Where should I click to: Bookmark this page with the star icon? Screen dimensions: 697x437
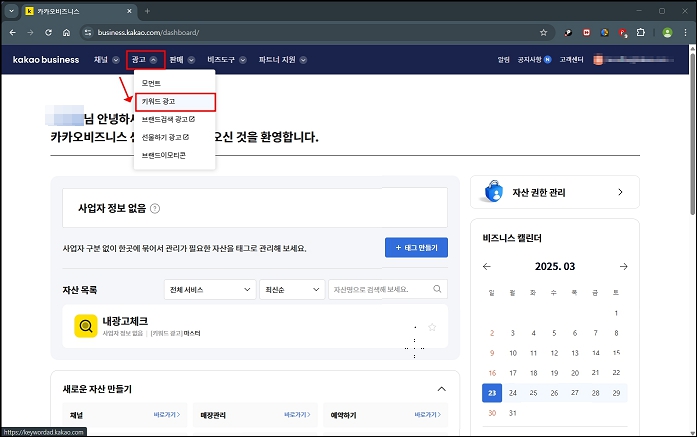click(x=543, y=32)
